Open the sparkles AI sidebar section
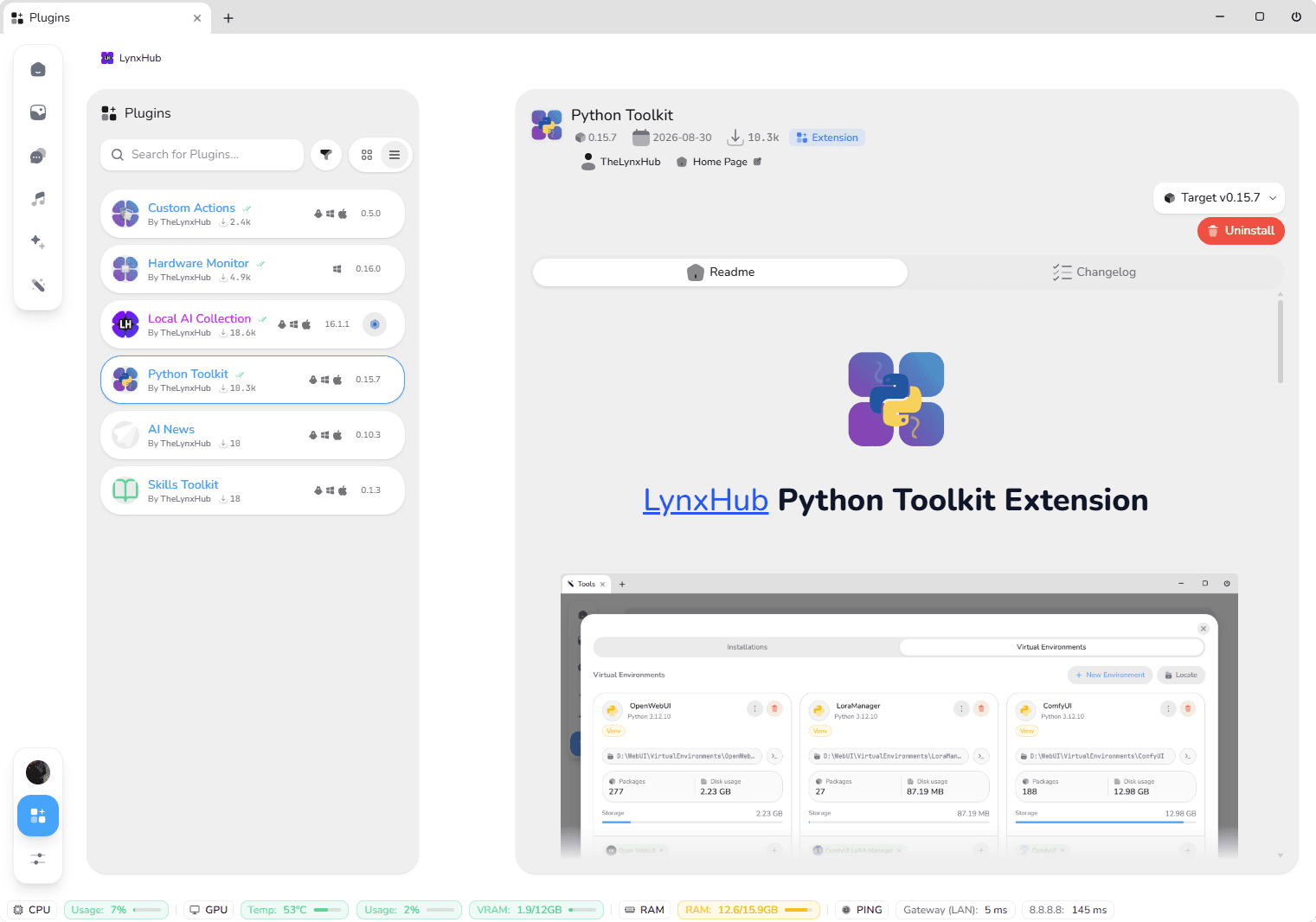 click(38, 242)
